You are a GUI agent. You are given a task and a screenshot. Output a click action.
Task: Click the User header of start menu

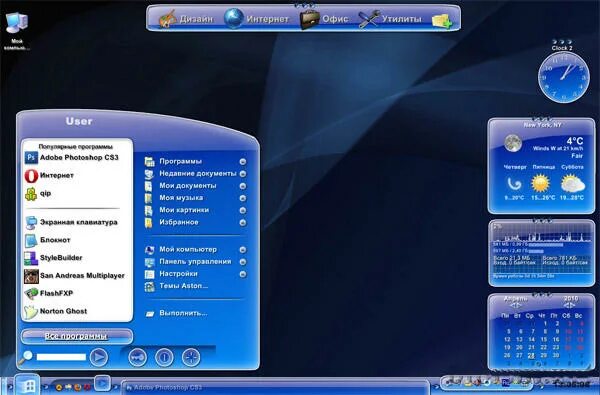(79, 121)
